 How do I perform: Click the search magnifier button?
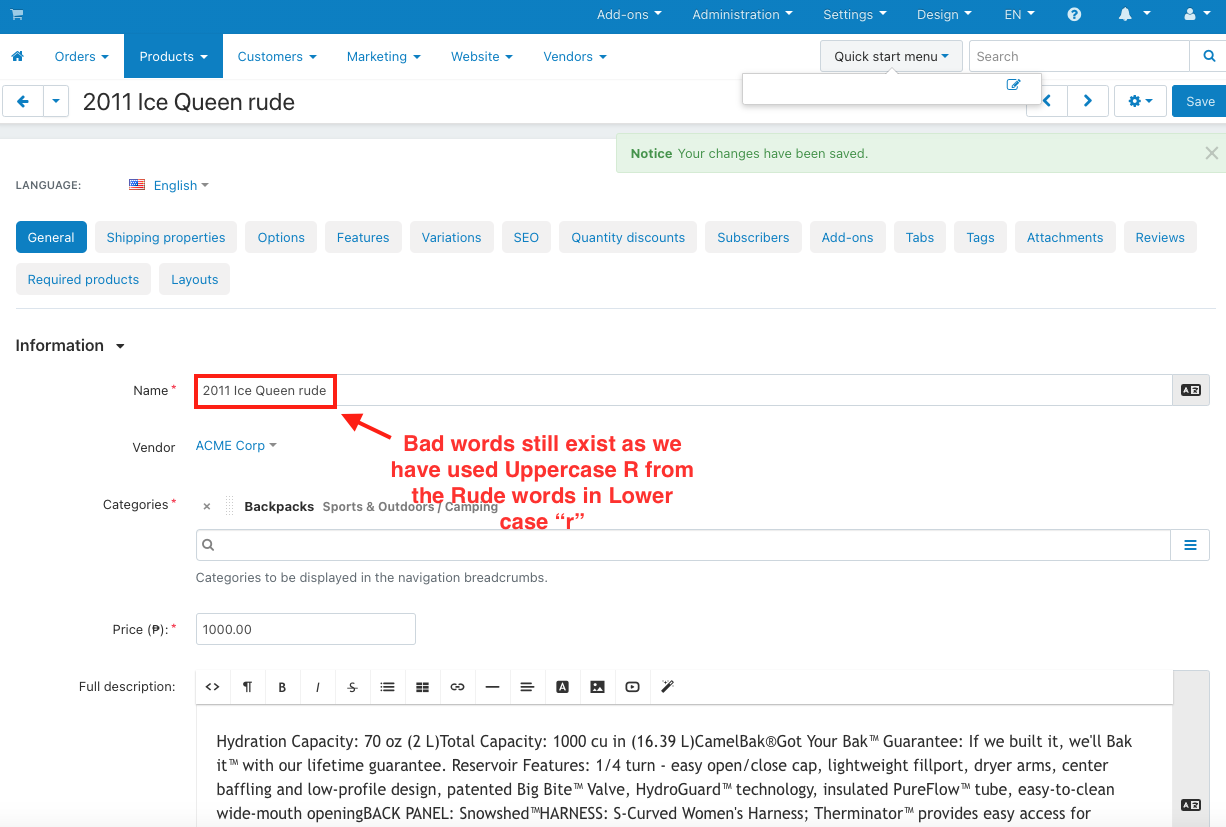pyautogui.click(x=1207, y=57)
